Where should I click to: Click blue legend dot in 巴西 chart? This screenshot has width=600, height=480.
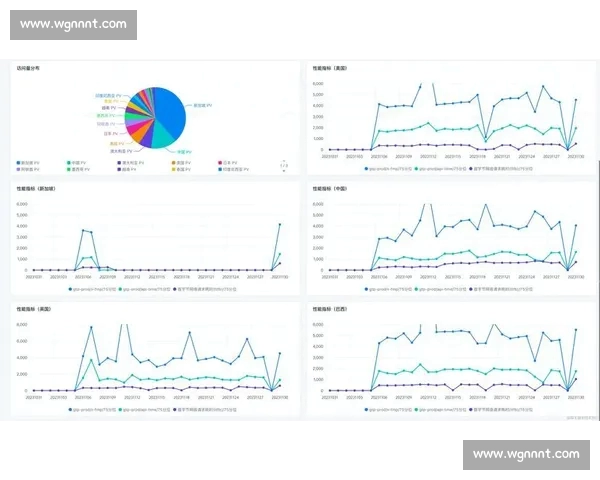367,408
